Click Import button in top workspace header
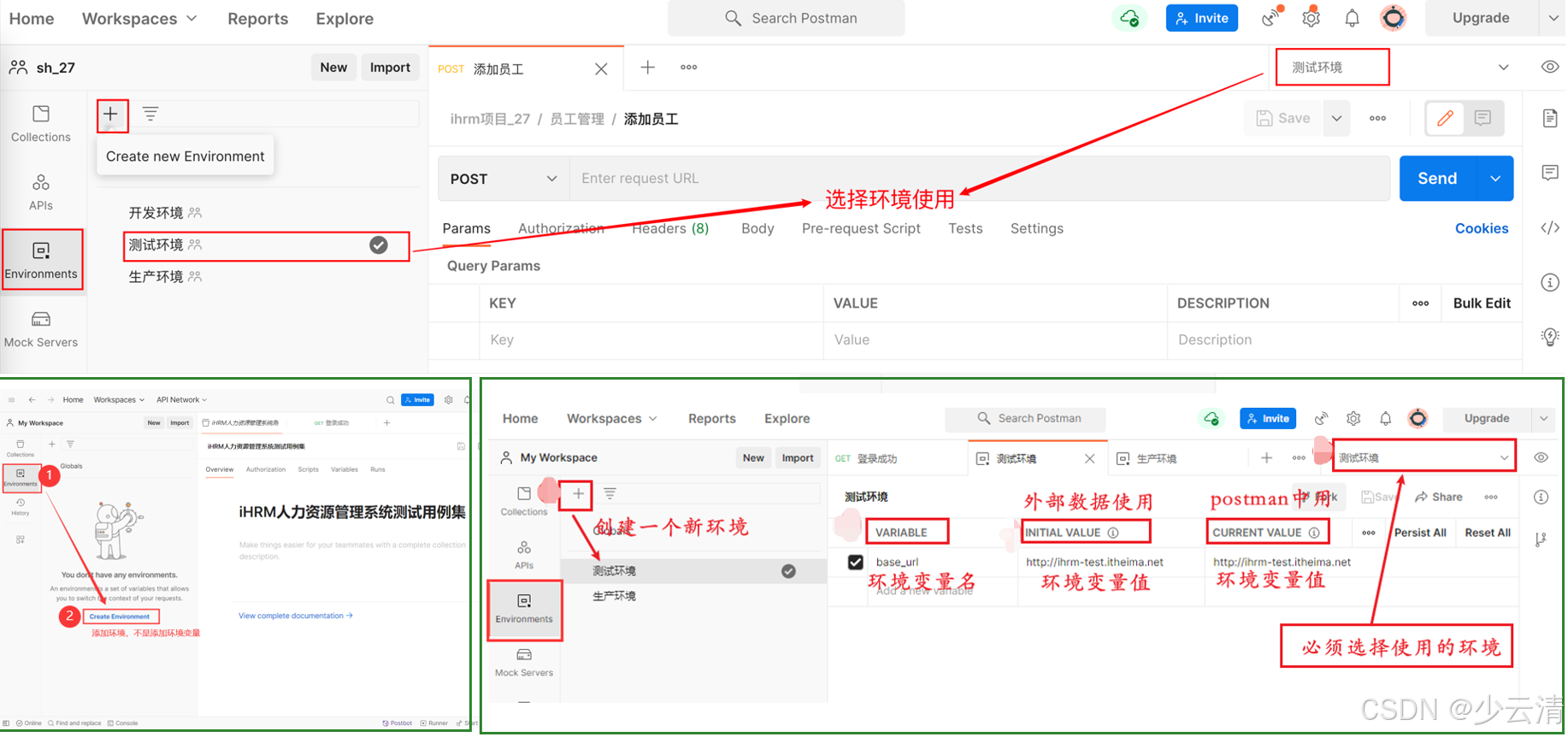1568x737 pixels. click(390, 68)
